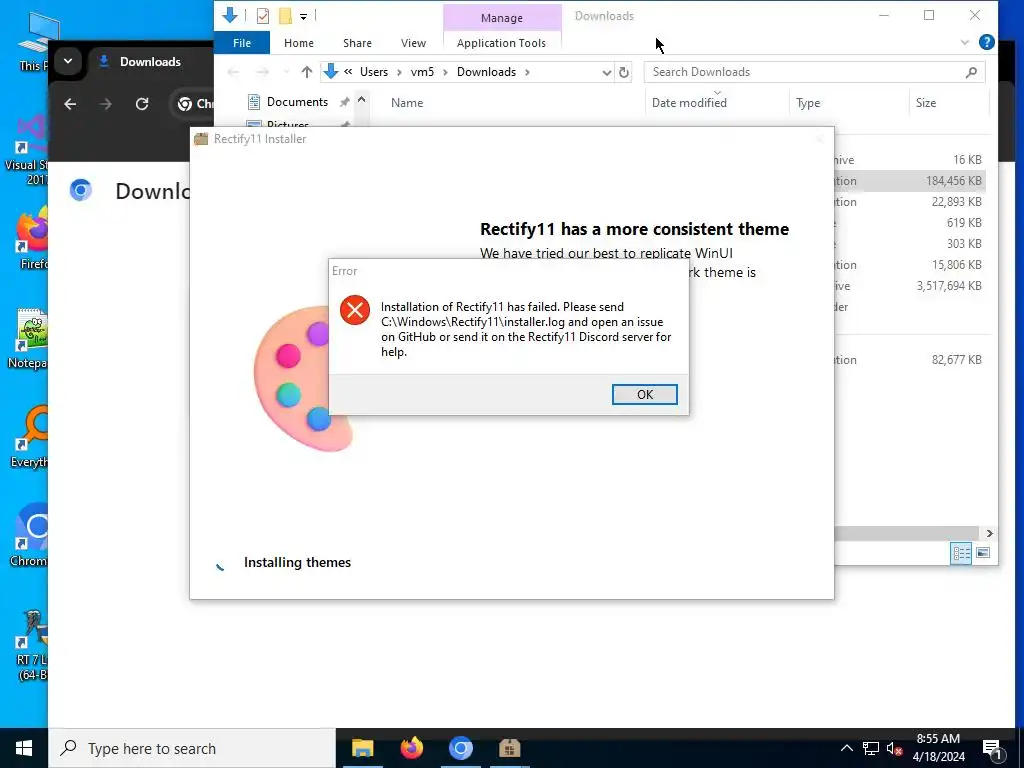Click the Properties quick access toolbar icon
Viewport: 1024px width, 768px height.
[263, 16]
